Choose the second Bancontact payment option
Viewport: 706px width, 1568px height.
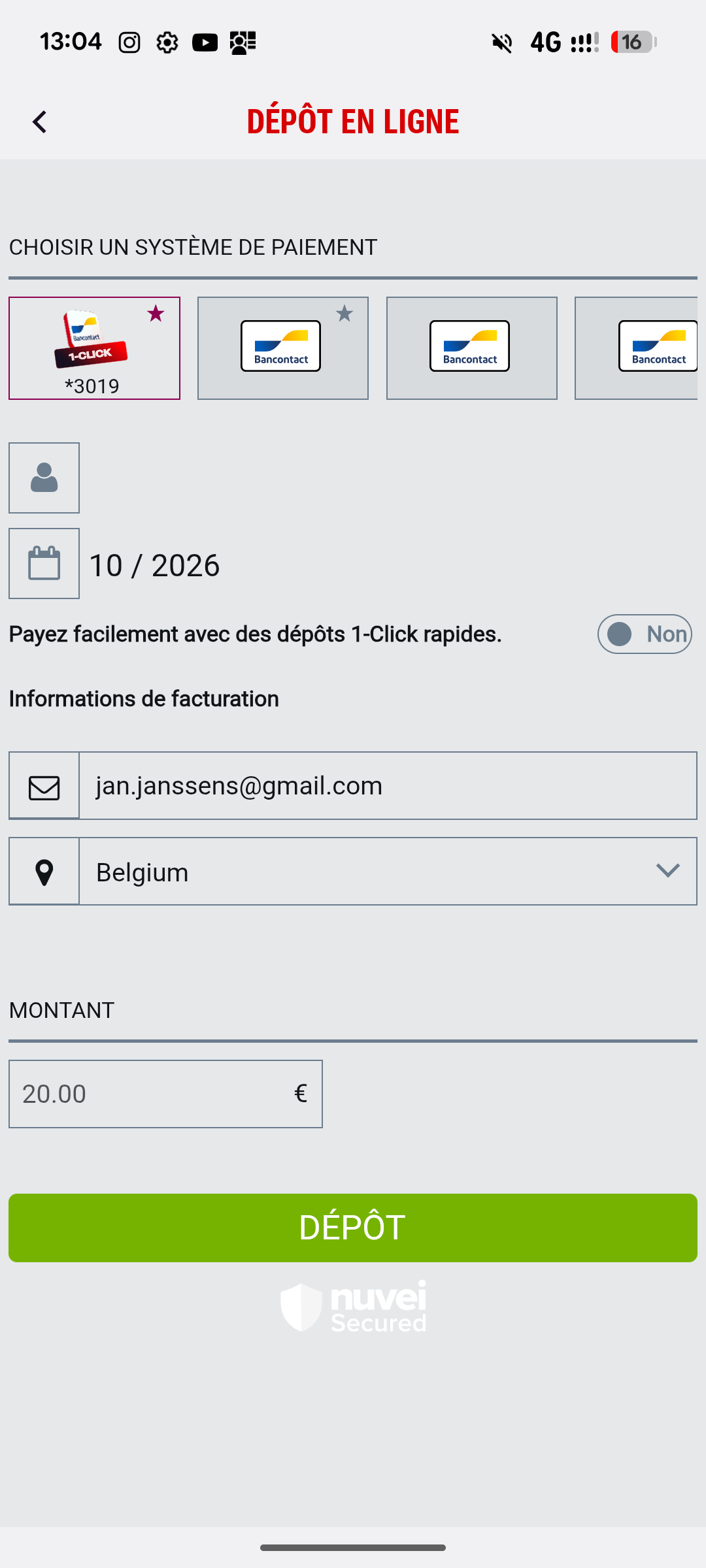coord(282,348)
